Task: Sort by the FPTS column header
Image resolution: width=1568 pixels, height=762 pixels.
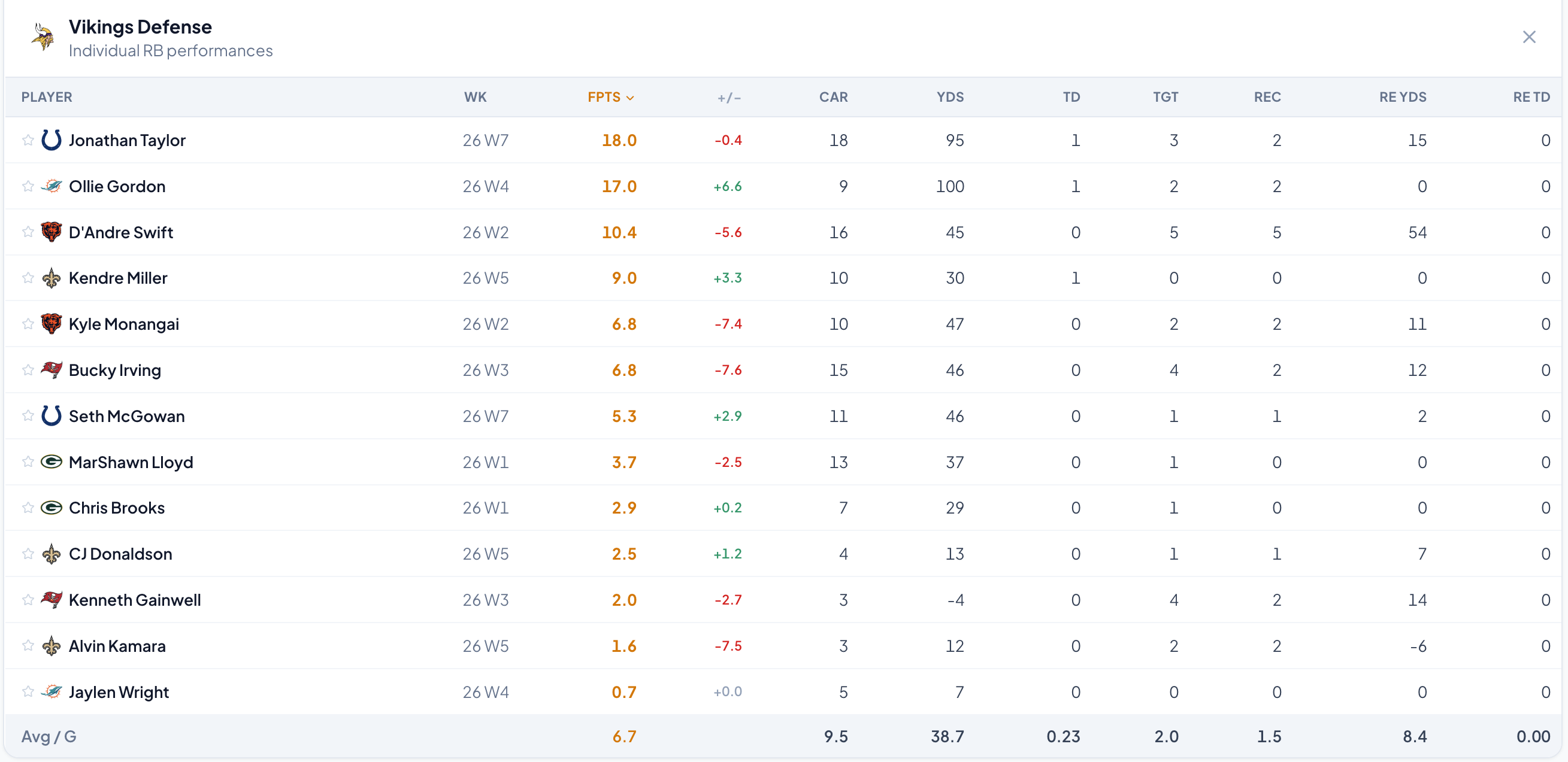Action: coord(611,98)
